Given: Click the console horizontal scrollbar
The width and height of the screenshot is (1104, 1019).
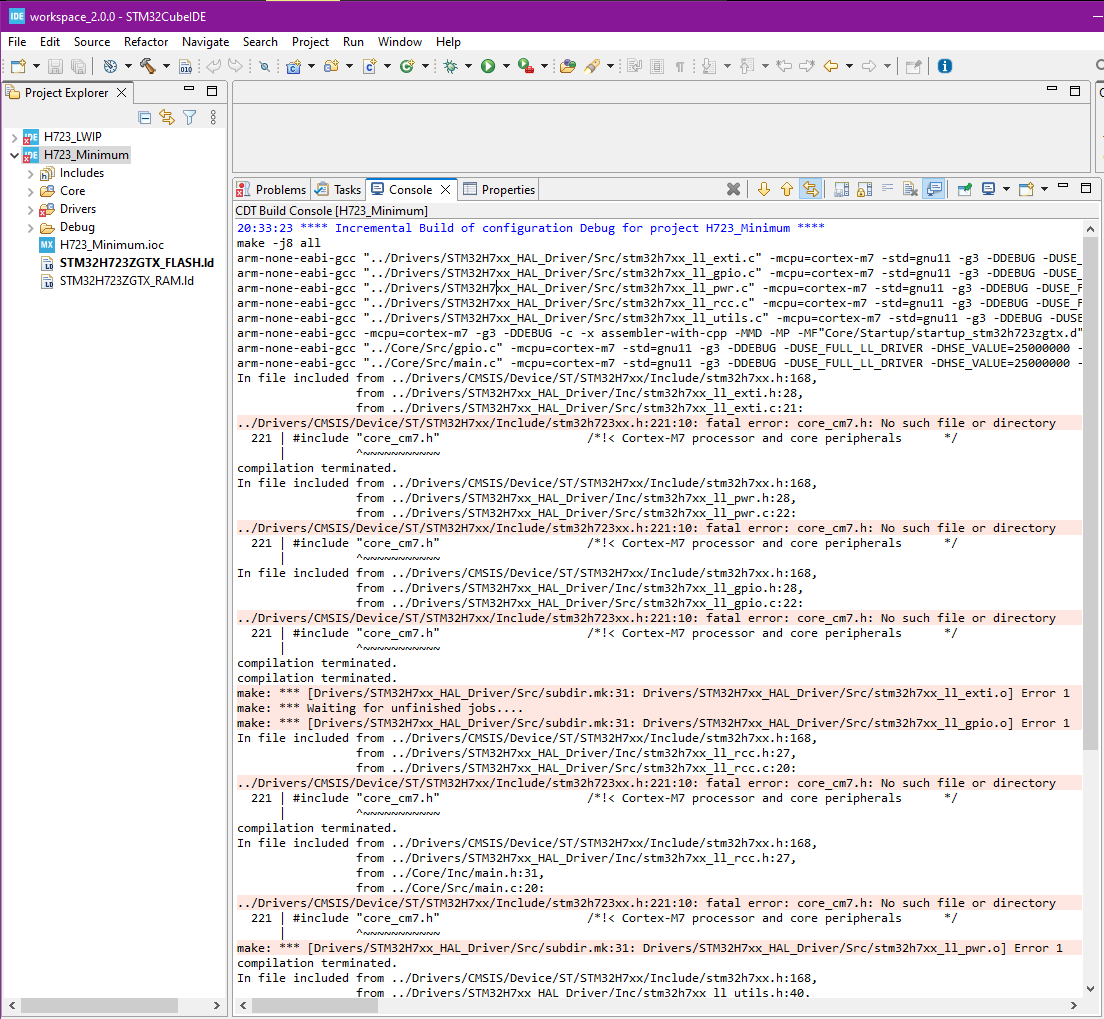Looking at the screenshot, I should [315, 1005].
